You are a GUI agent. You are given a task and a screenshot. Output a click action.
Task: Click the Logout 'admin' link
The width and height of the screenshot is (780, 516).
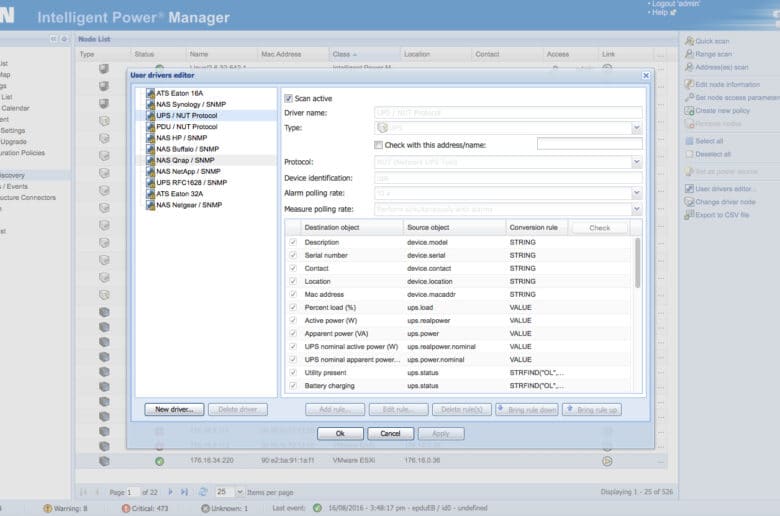(676, 4)
